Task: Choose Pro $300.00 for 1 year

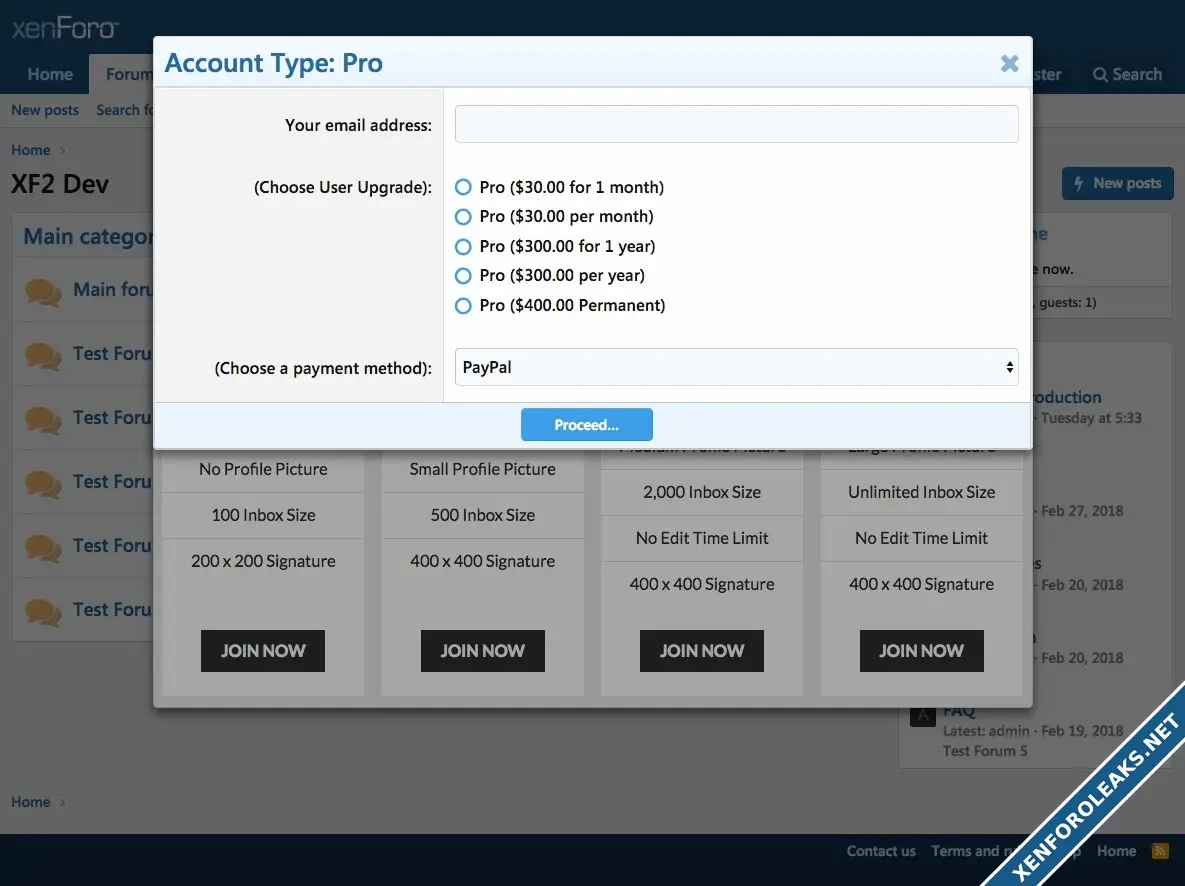Action: [463, 246]
